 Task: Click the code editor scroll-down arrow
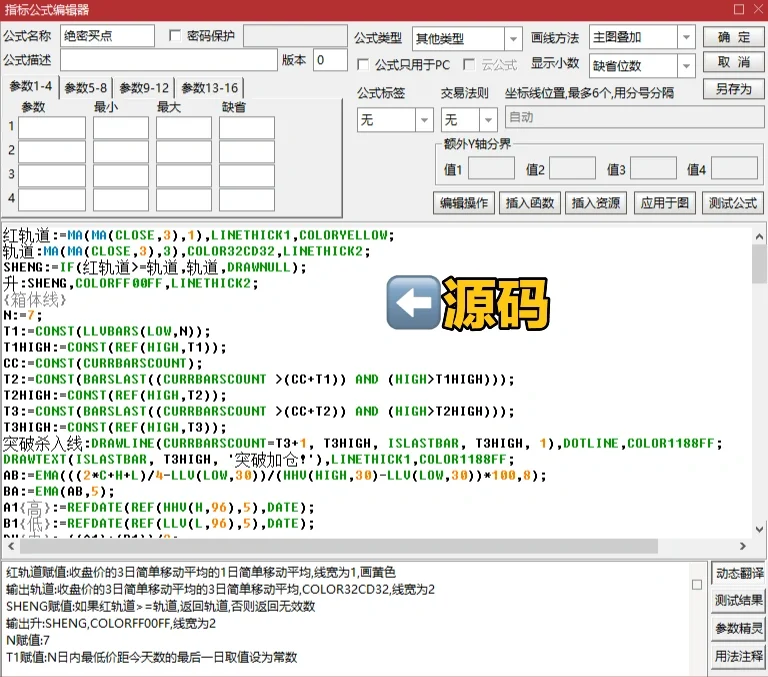[759, 530]
